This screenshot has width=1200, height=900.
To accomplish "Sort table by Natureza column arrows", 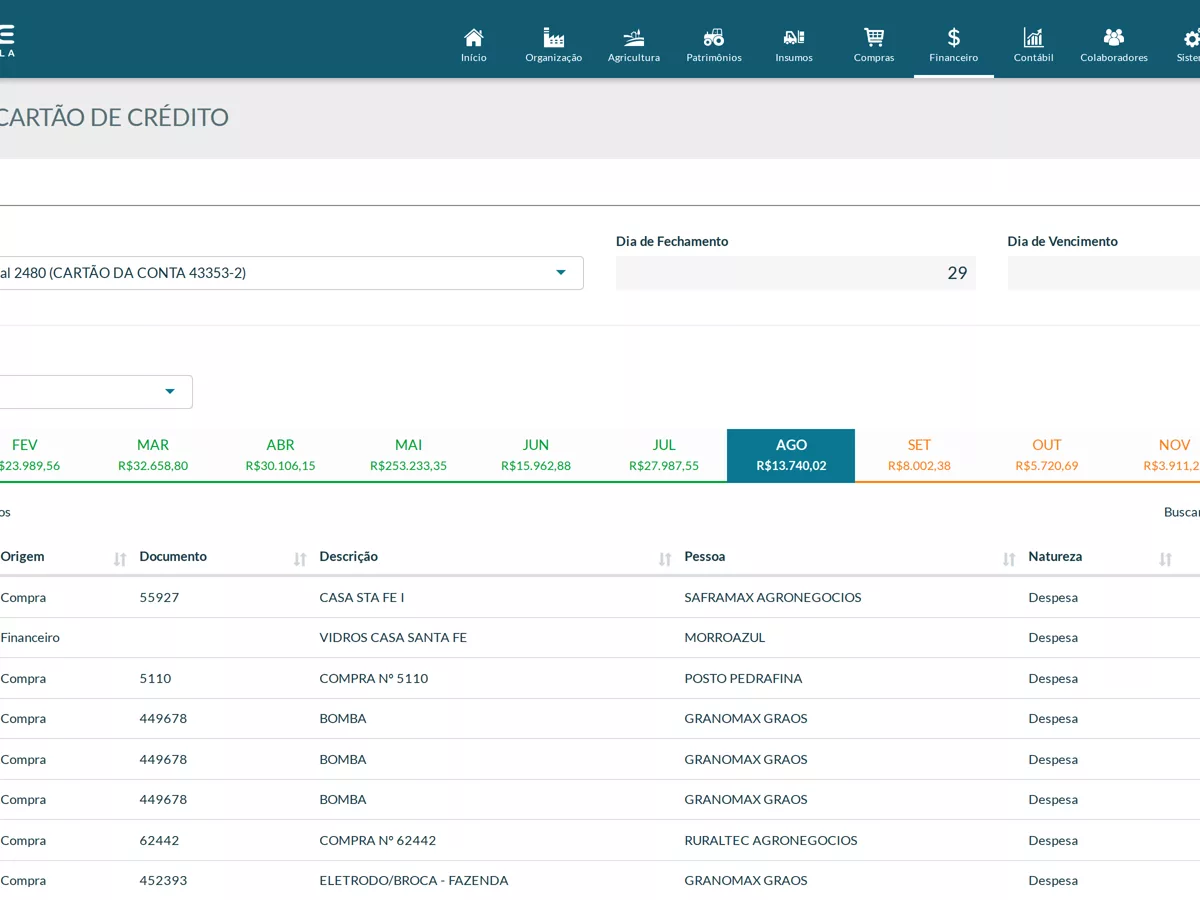I will coord(1165,559).
